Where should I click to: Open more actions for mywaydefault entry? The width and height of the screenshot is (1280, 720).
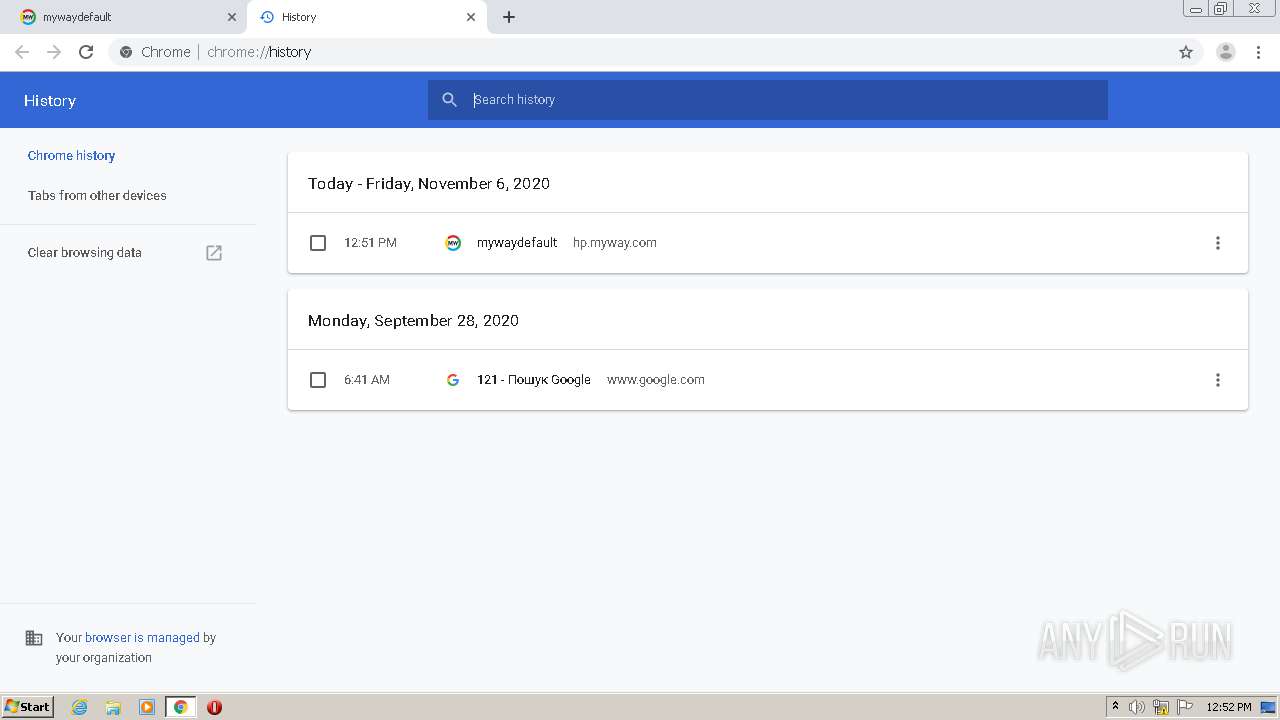tap(1217, 243)
